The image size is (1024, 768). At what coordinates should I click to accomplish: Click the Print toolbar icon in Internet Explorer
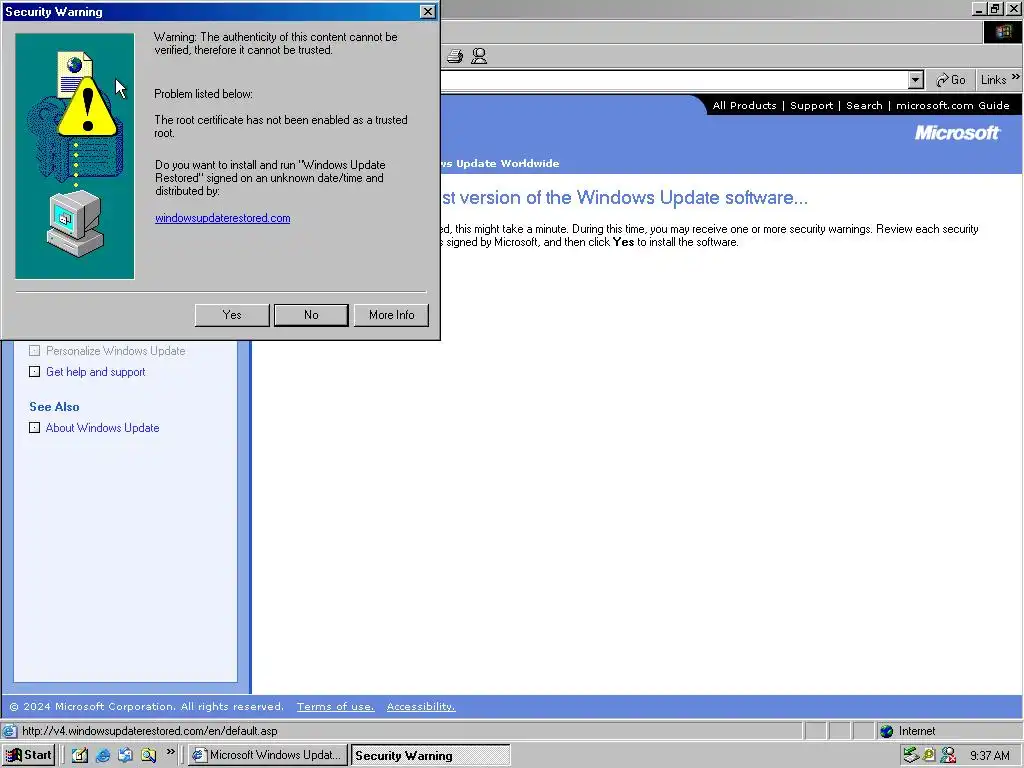[x=455, y=56]
